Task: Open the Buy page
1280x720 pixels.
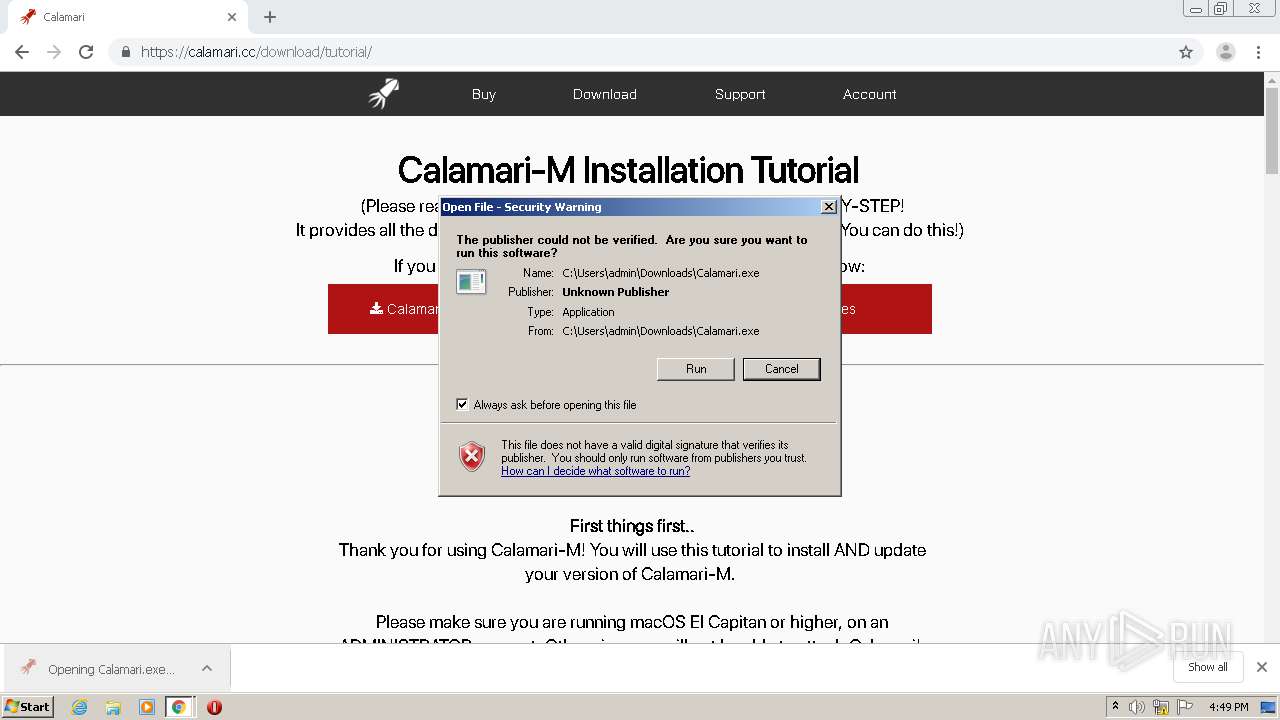Action: coord(484,94)
